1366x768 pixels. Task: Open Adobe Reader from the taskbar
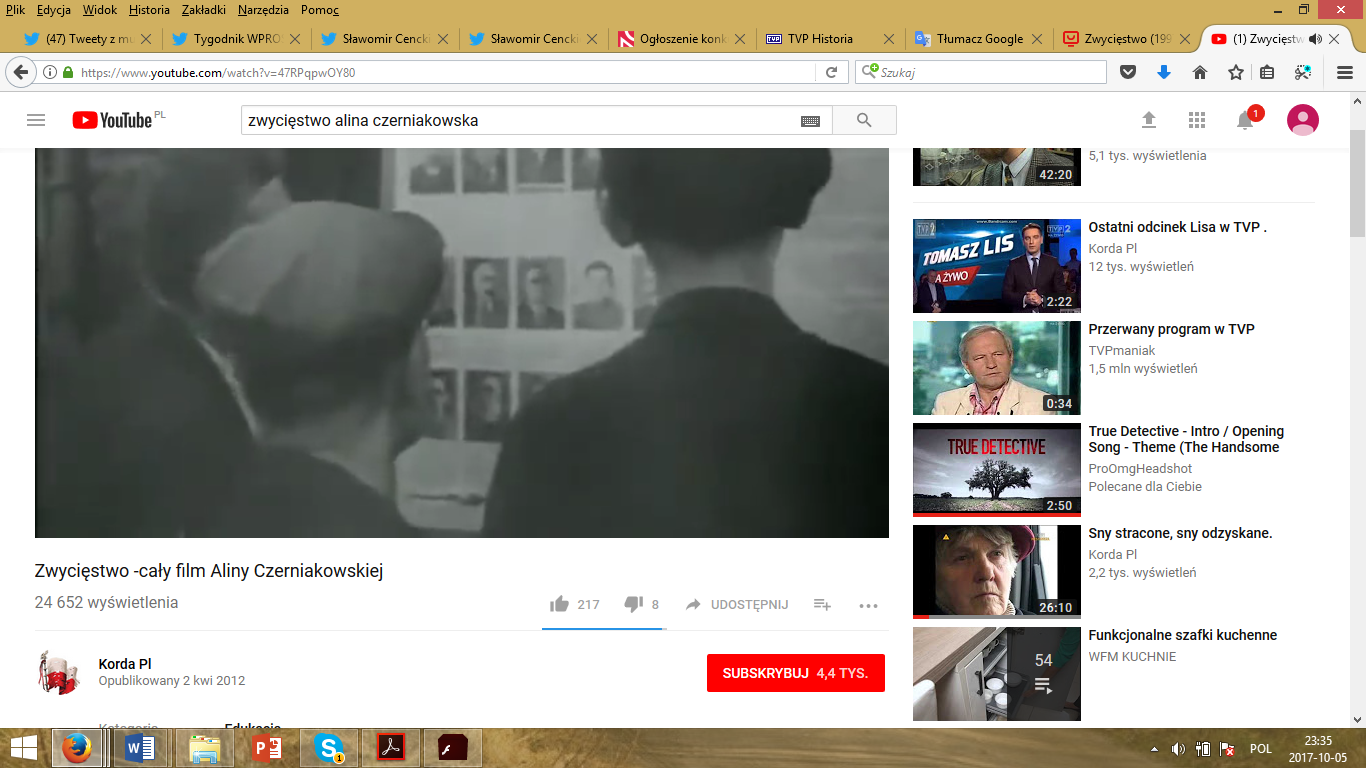tap(390, 748)
